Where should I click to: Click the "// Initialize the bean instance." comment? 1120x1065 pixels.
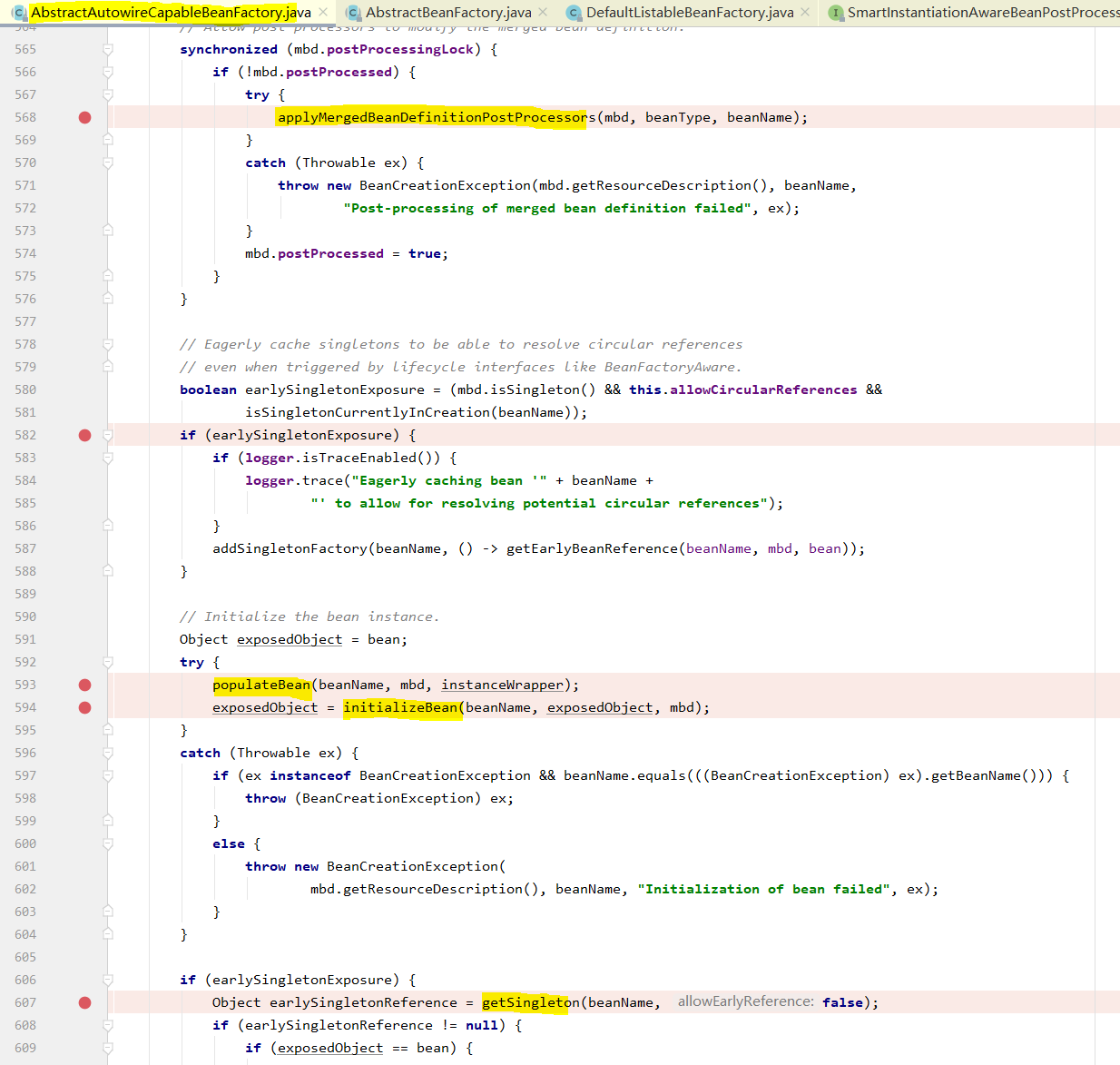click(x=309, y=616)
